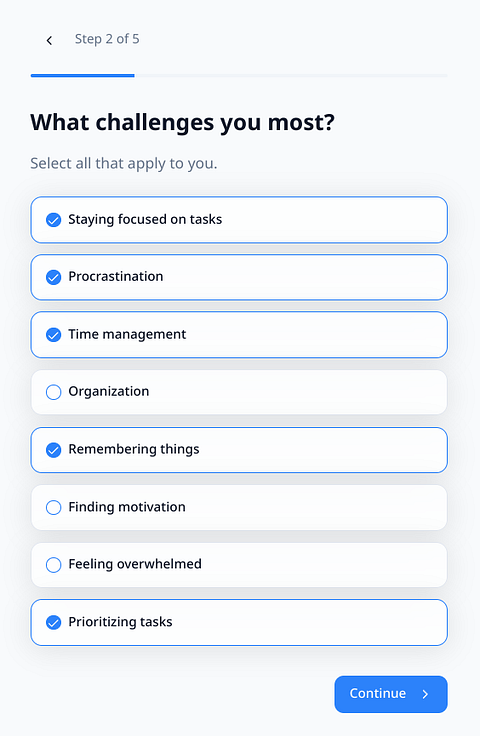Click the Time management option label

pyautogui.click(x=127, y=334)
